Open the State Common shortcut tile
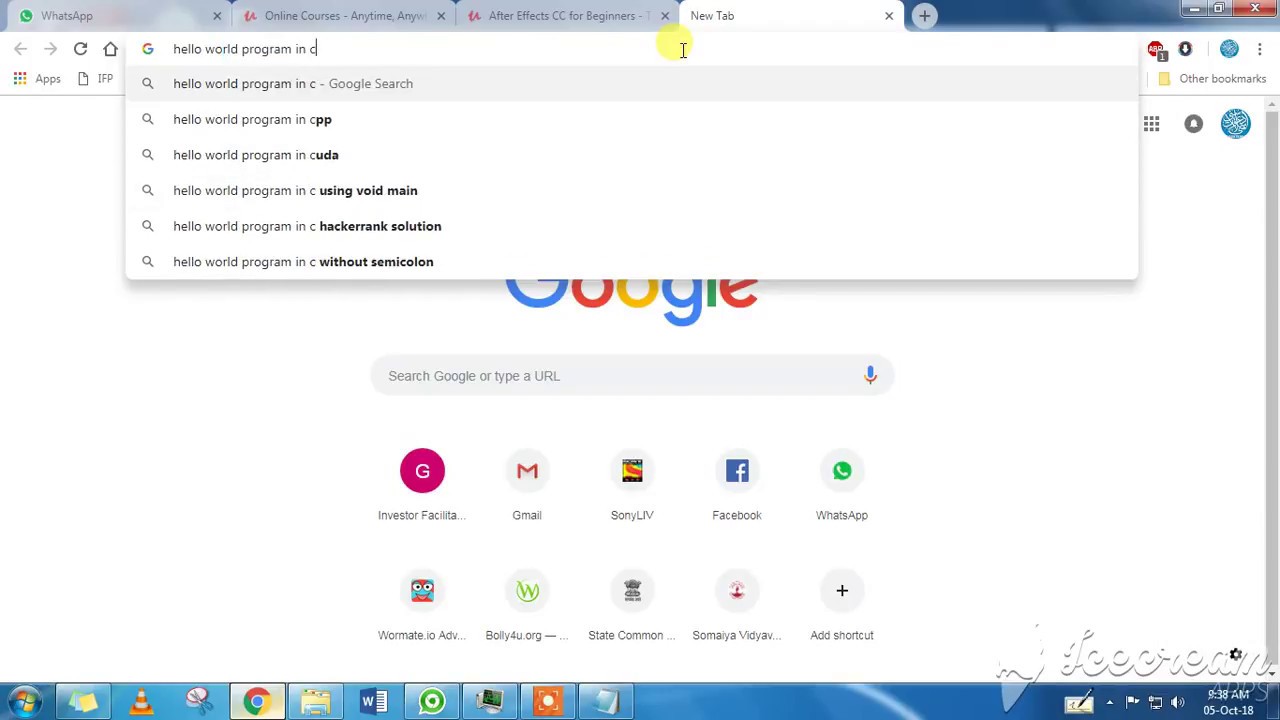 [x=632, y=605]
